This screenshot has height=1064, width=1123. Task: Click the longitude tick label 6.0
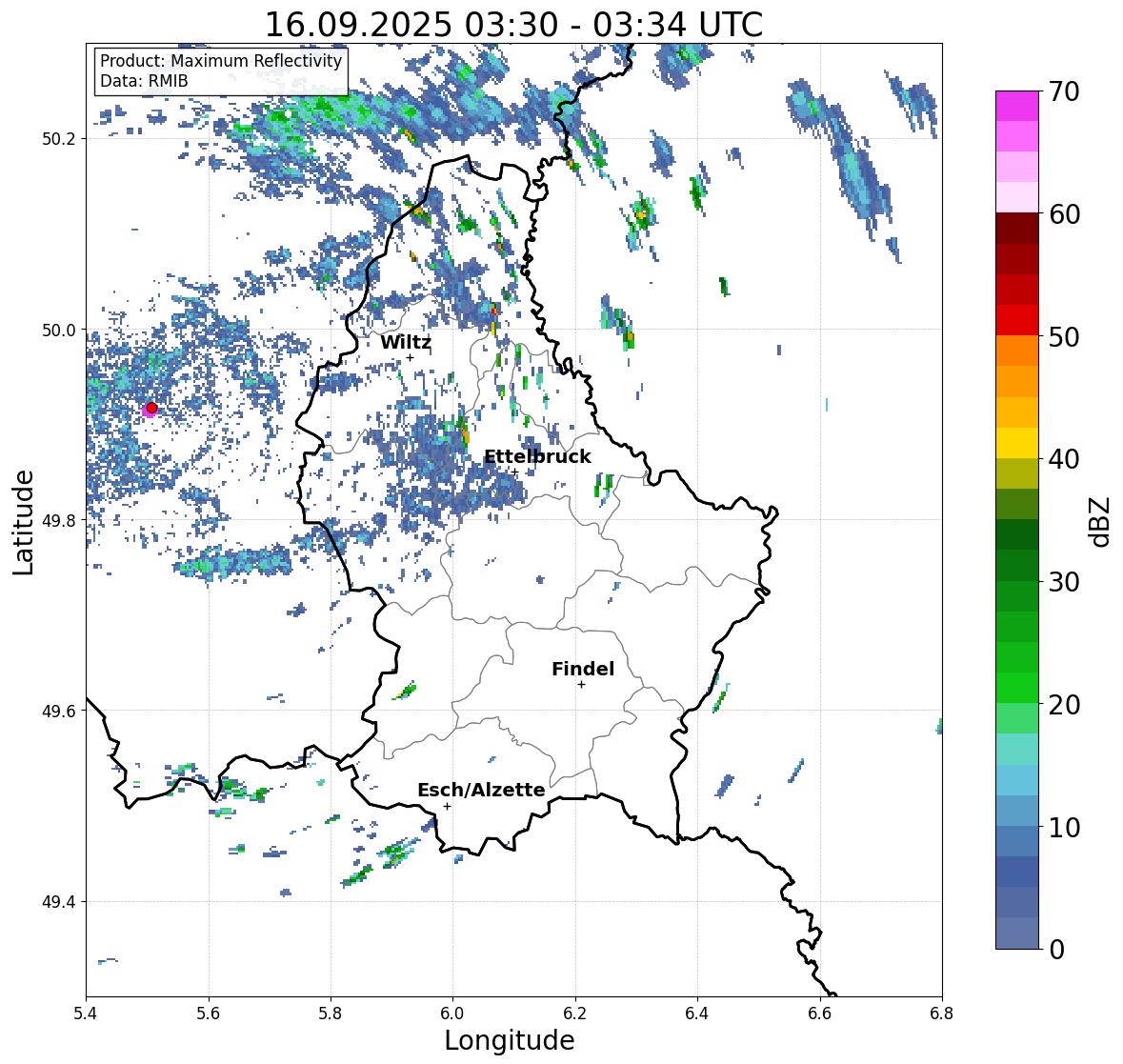point(452,1014)
